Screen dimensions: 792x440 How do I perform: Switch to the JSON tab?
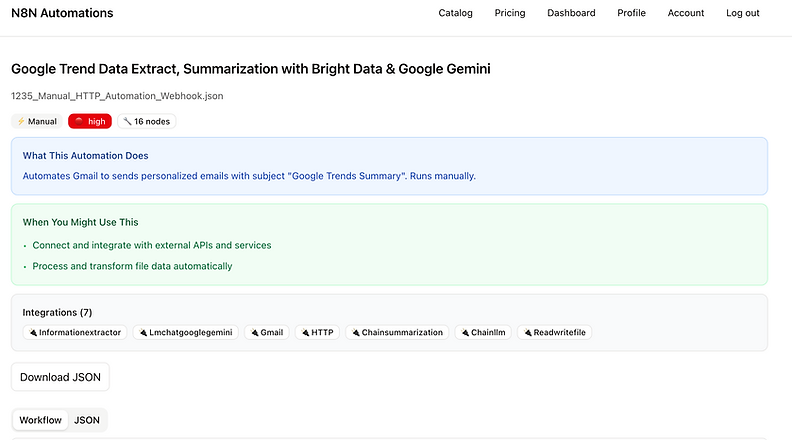(x=87, y=420)
